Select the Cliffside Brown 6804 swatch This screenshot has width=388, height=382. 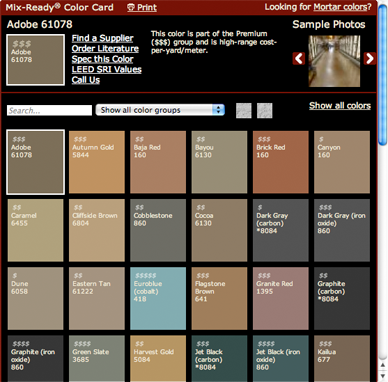[x=97, y=230]
